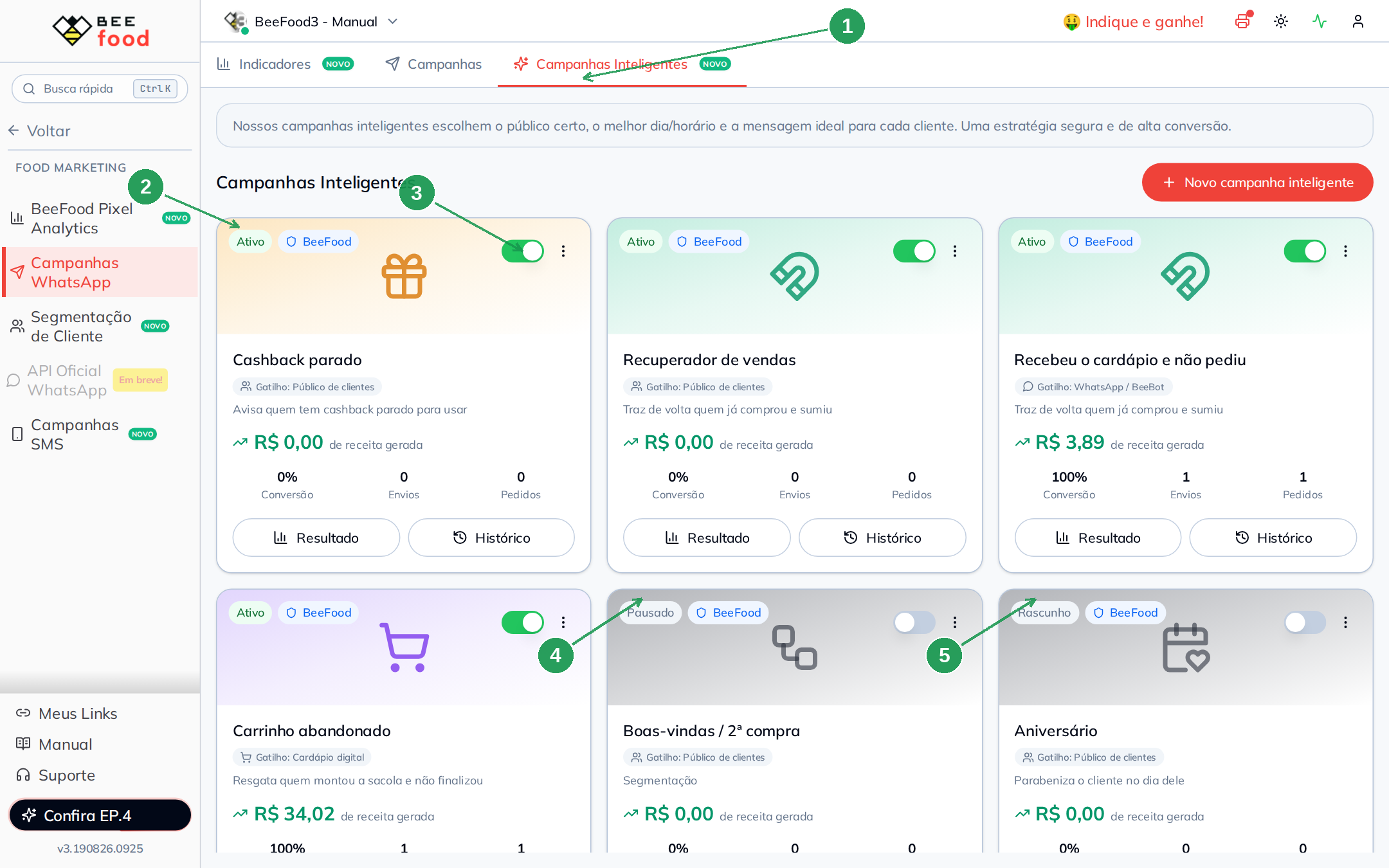This screenshot has width=1389, height=868.
Task: Click the store avatar icon beside BeeFood3
Action: point(235,21)
